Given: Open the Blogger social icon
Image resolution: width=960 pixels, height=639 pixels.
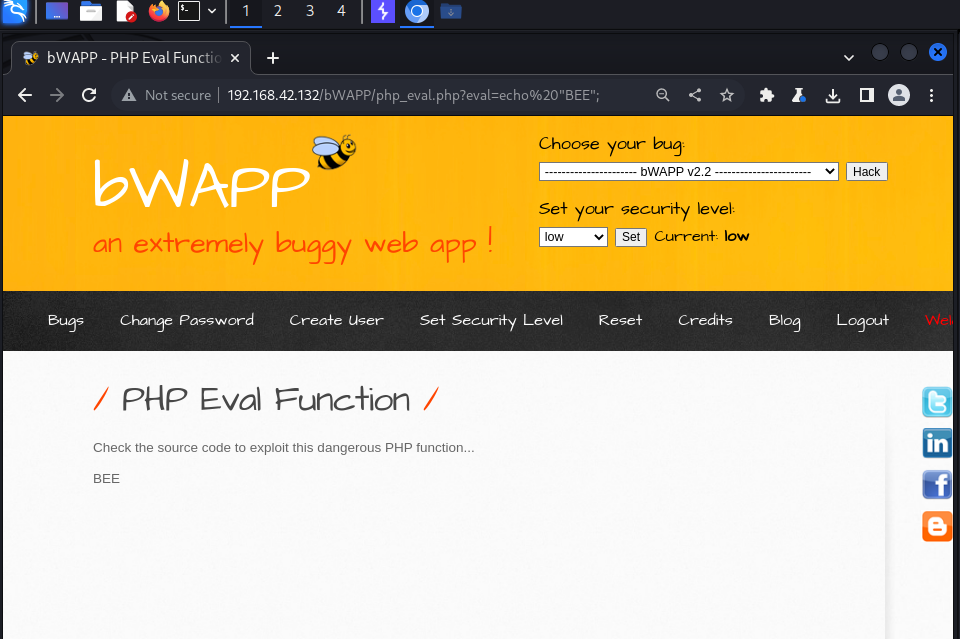Looking at the screenshot, I should tap(937, 526).
